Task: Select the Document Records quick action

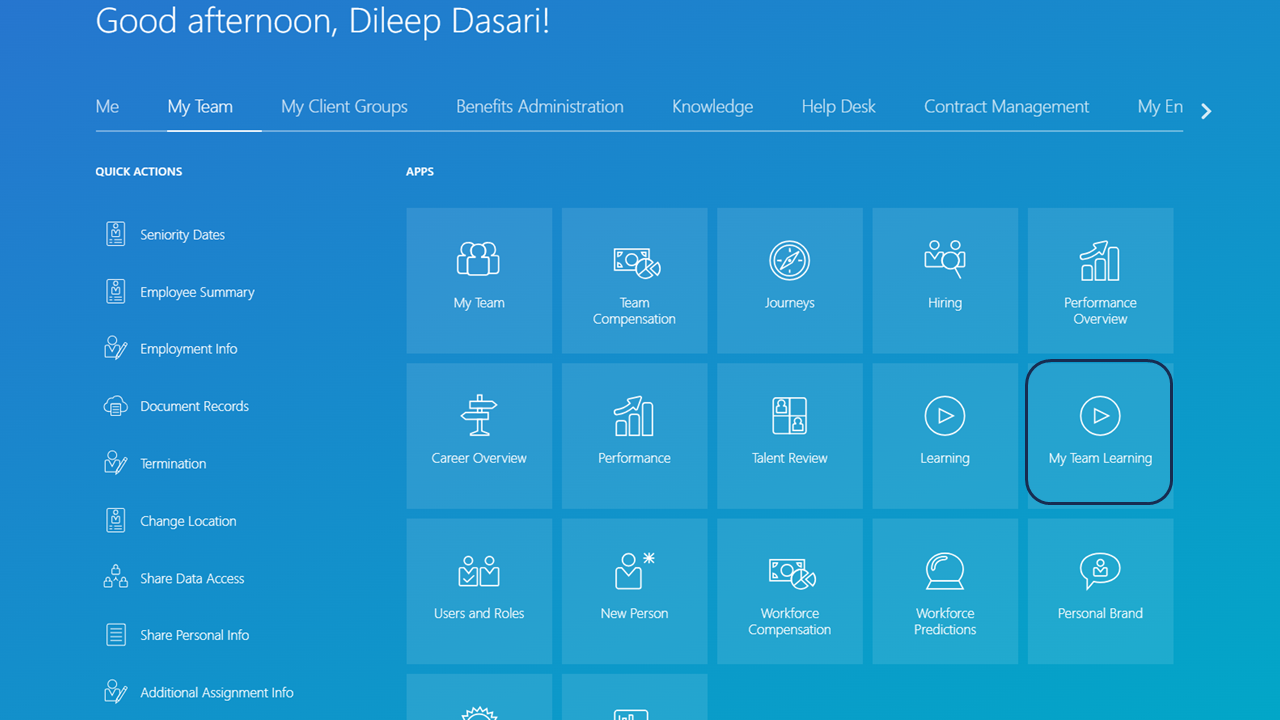Action: point(194,407)
